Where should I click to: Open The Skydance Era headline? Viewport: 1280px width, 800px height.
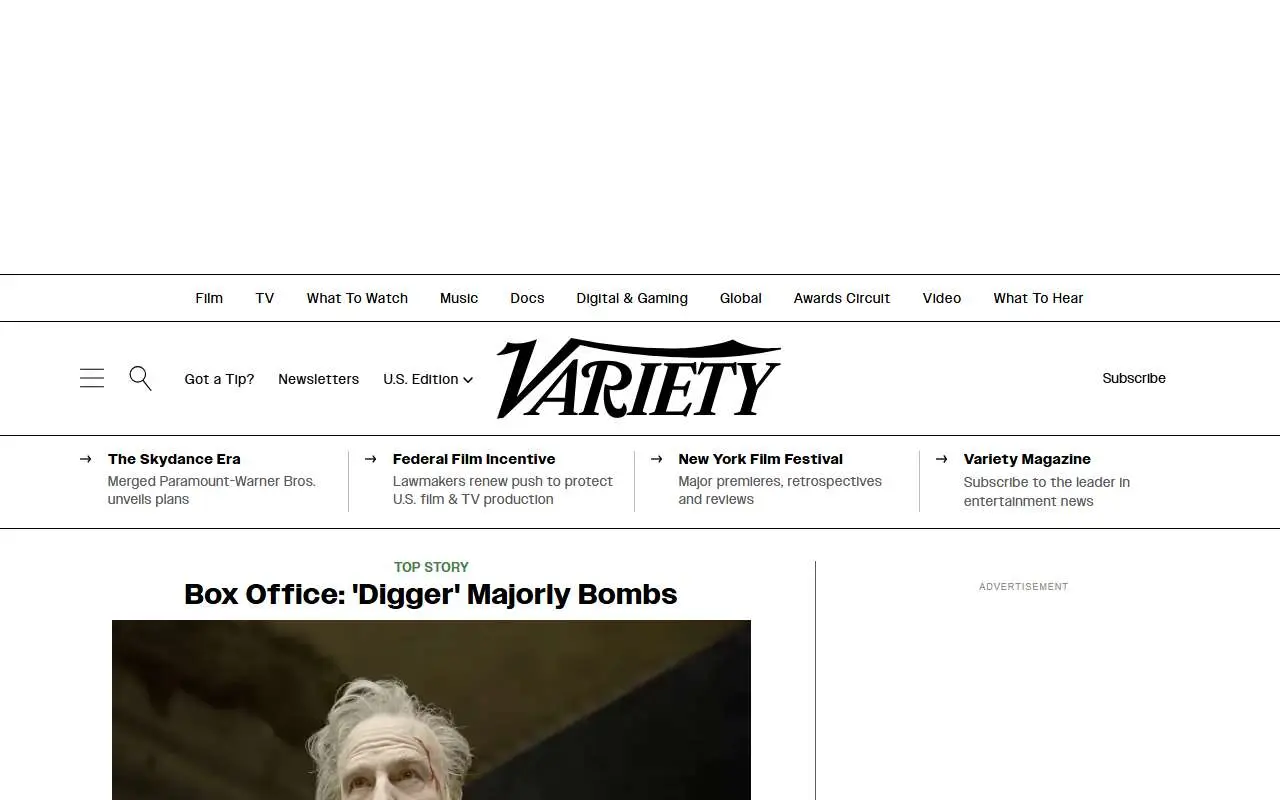click(x=174, y=459)
